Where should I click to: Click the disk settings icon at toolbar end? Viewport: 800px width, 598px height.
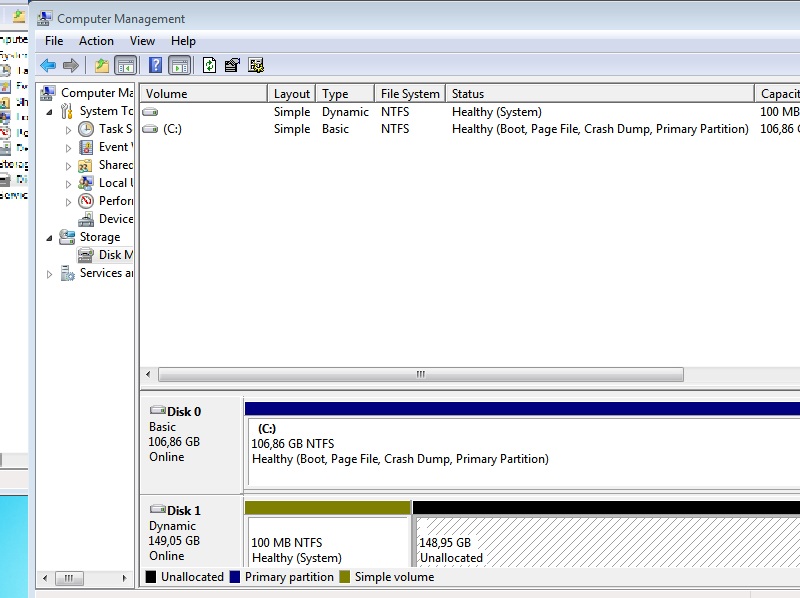256,65
